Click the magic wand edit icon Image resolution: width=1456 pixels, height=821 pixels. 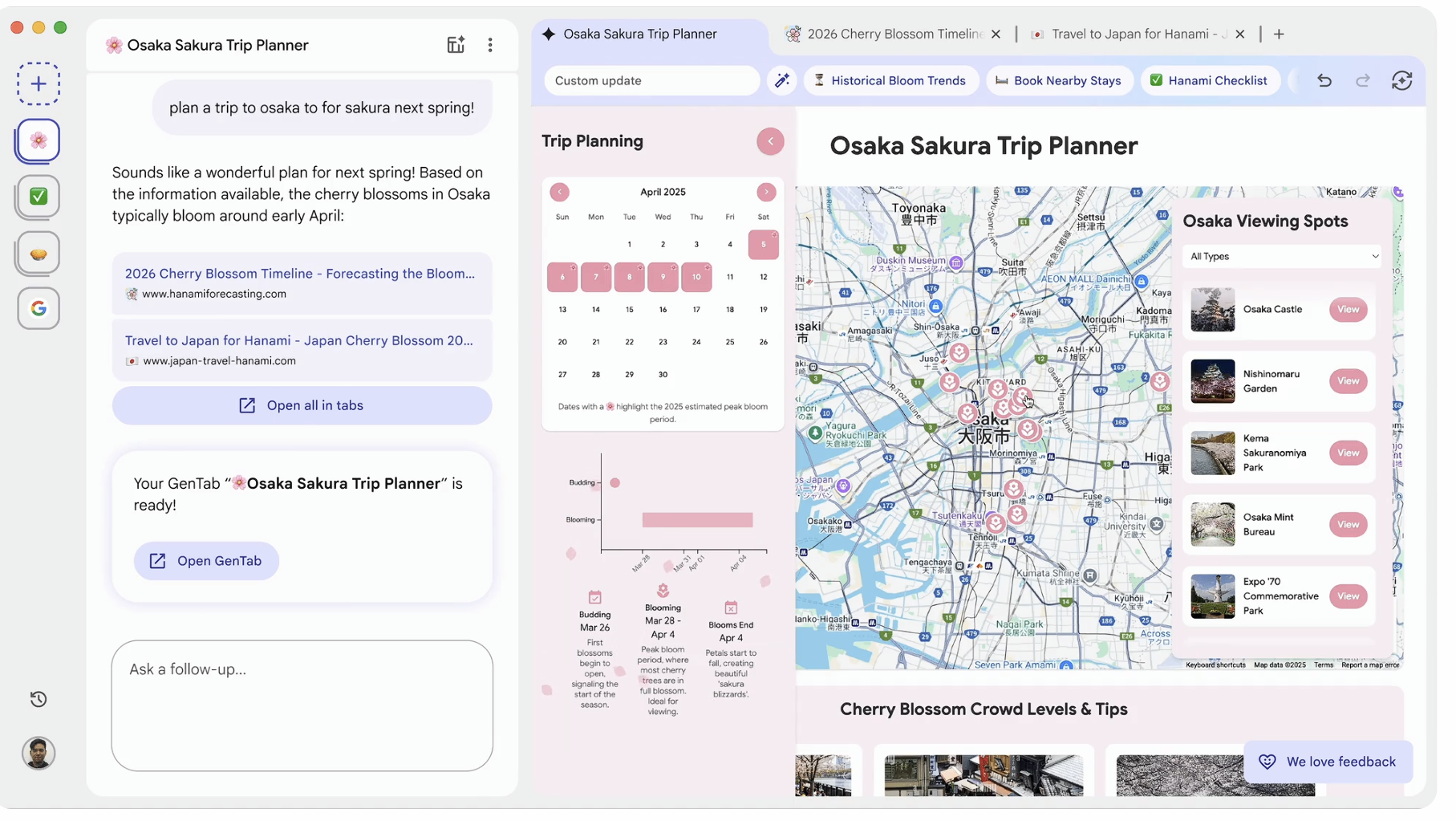[x=781, y=80]
